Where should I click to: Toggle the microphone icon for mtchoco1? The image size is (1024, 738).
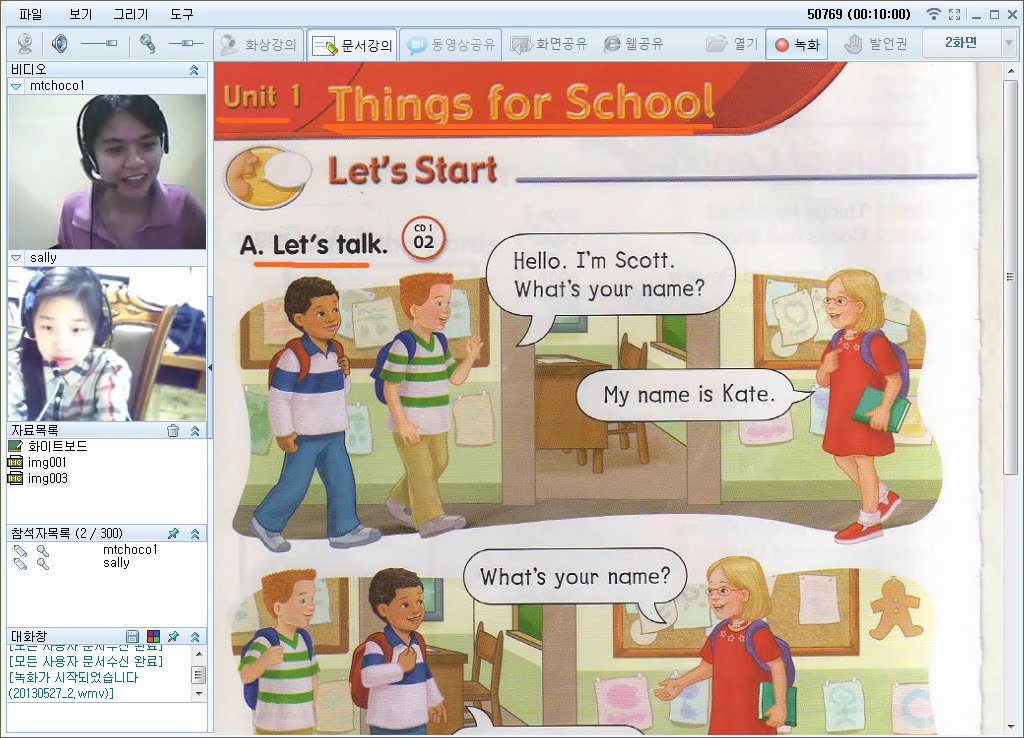tap(42, 551)
